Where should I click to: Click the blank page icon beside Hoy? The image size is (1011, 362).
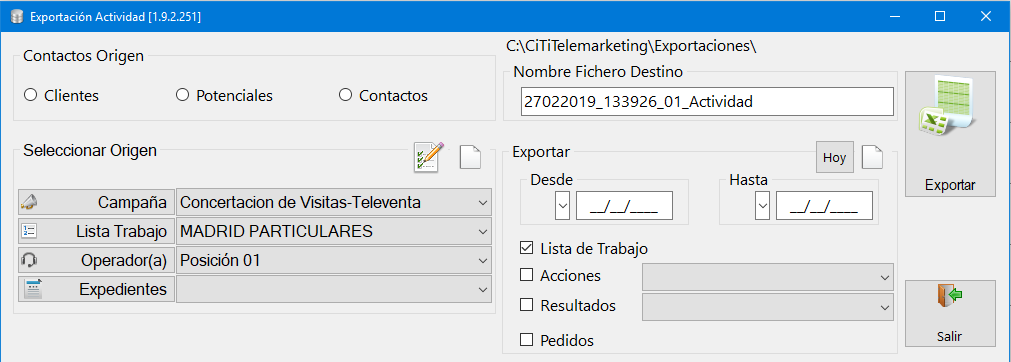point(872,157)
